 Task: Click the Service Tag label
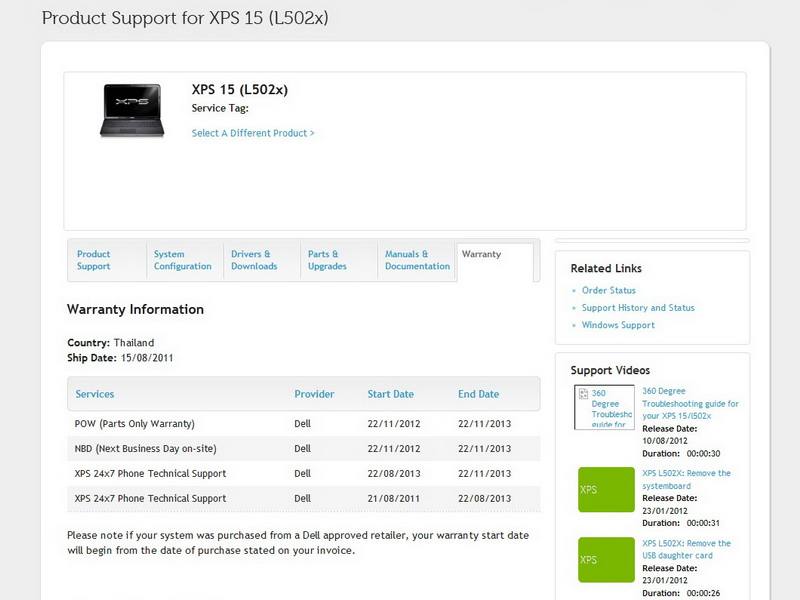[220, 108]
